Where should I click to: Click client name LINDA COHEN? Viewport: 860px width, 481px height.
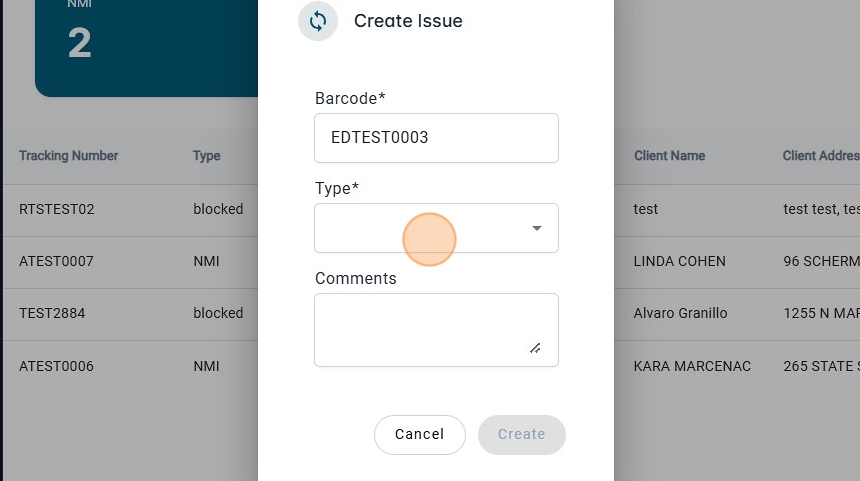tap(679, 261)
